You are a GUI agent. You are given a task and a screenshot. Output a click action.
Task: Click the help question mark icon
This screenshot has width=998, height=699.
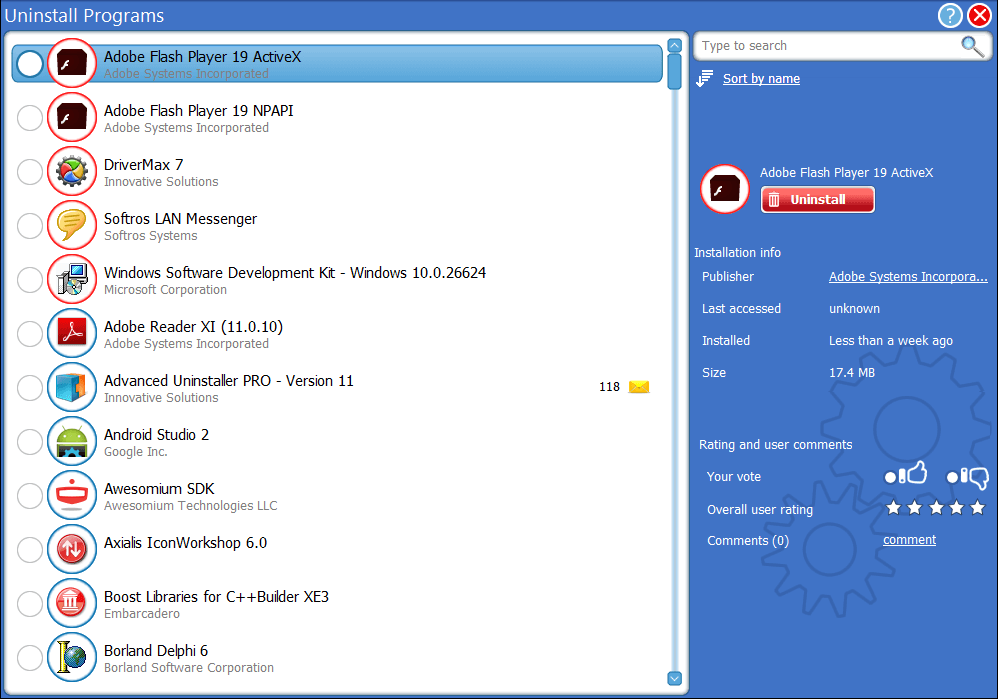949,16
